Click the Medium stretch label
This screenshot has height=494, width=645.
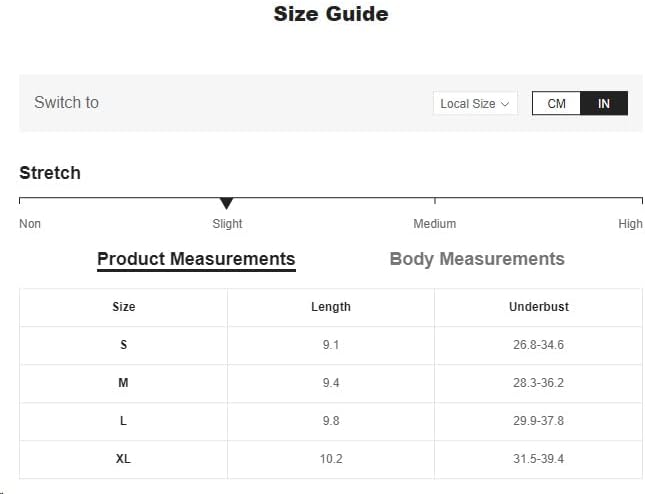[x=434, y=224]
